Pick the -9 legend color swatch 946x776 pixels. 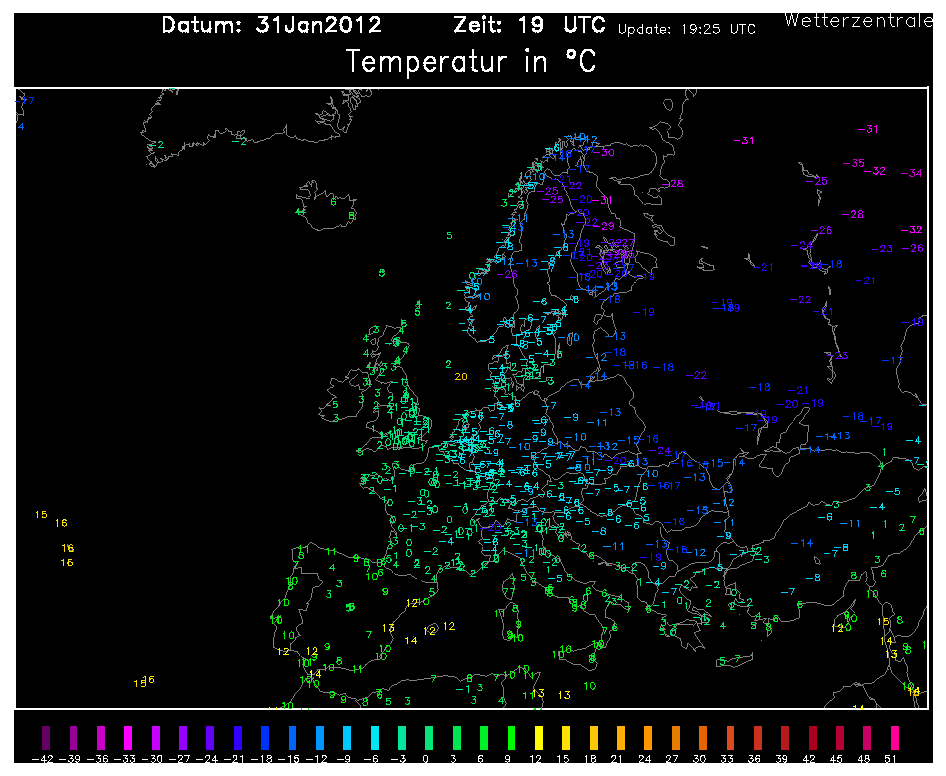click(x=347, y=737)
